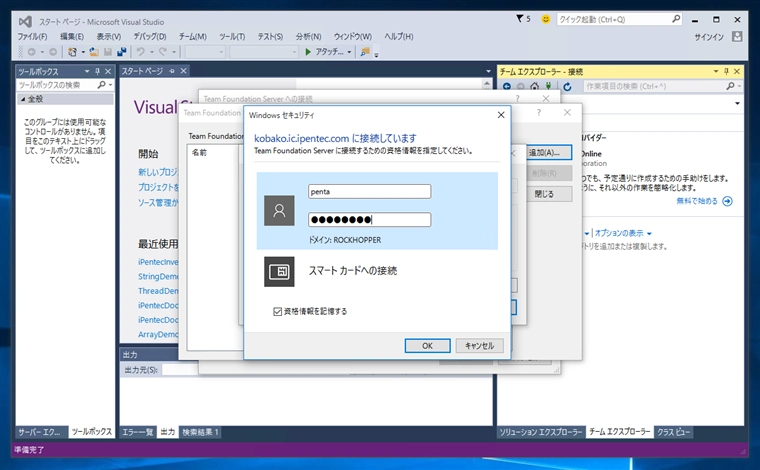Click the Visual Studio logo in title bar
760x470 pixels.
click(x=25, y=21)
